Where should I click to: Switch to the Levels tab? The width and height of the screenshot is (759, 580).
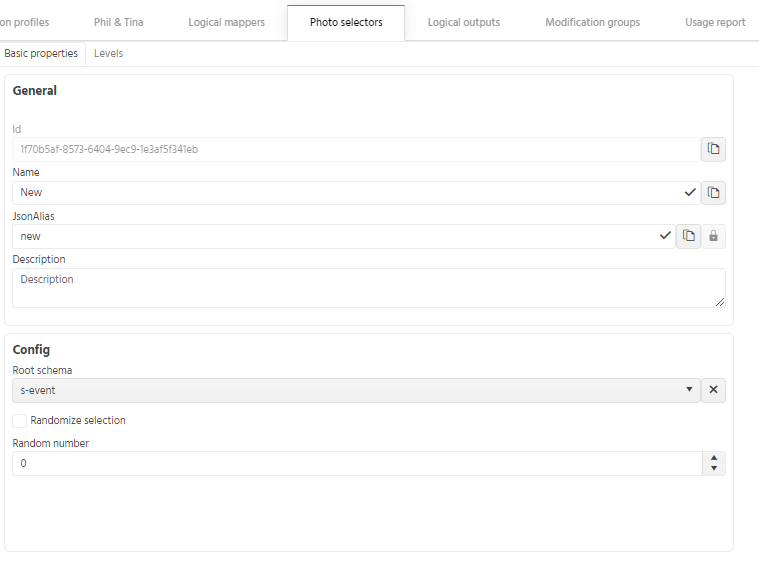(x=108, y=54)
